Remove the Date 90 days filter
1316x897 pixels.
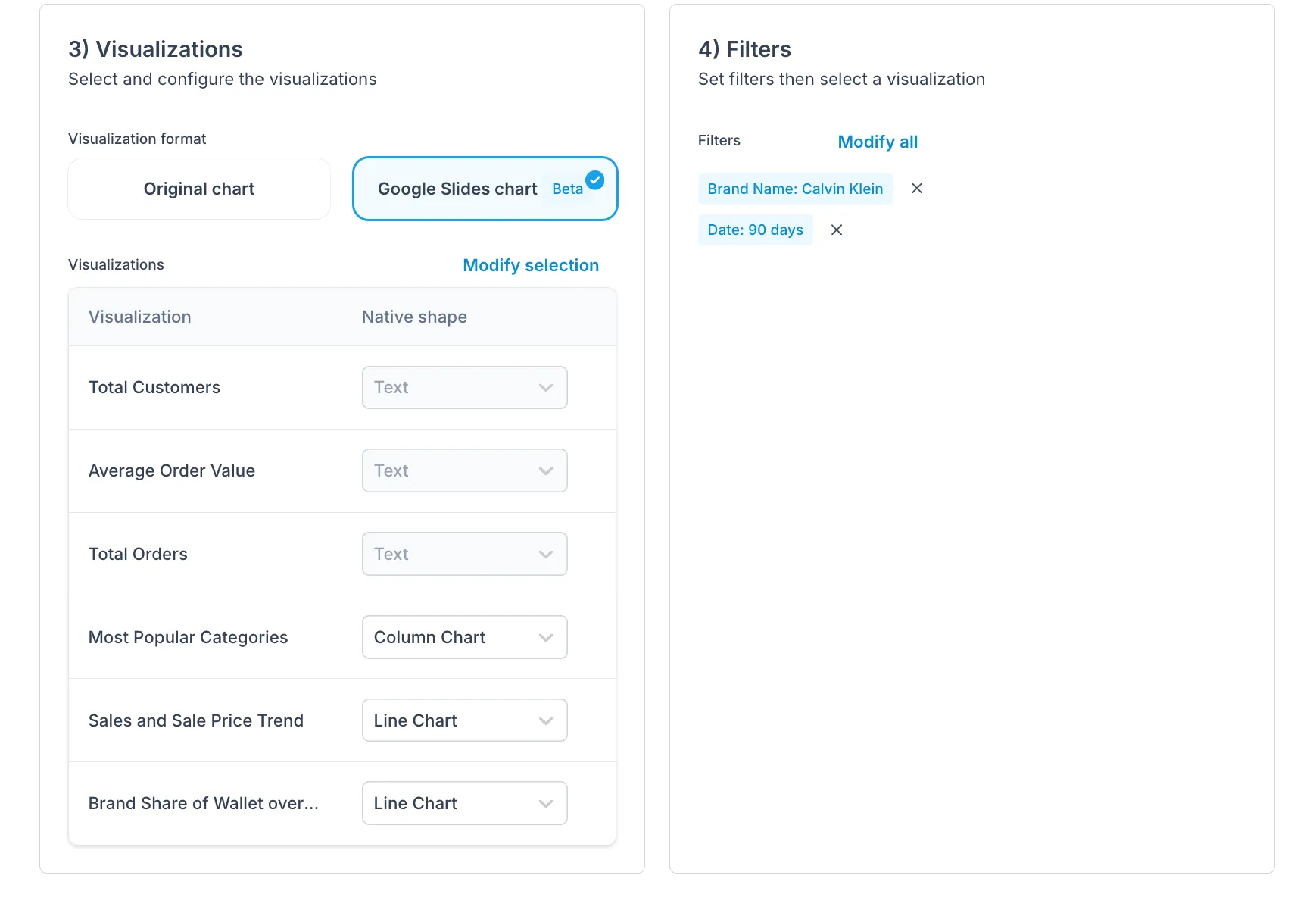(x=836, y=230)
